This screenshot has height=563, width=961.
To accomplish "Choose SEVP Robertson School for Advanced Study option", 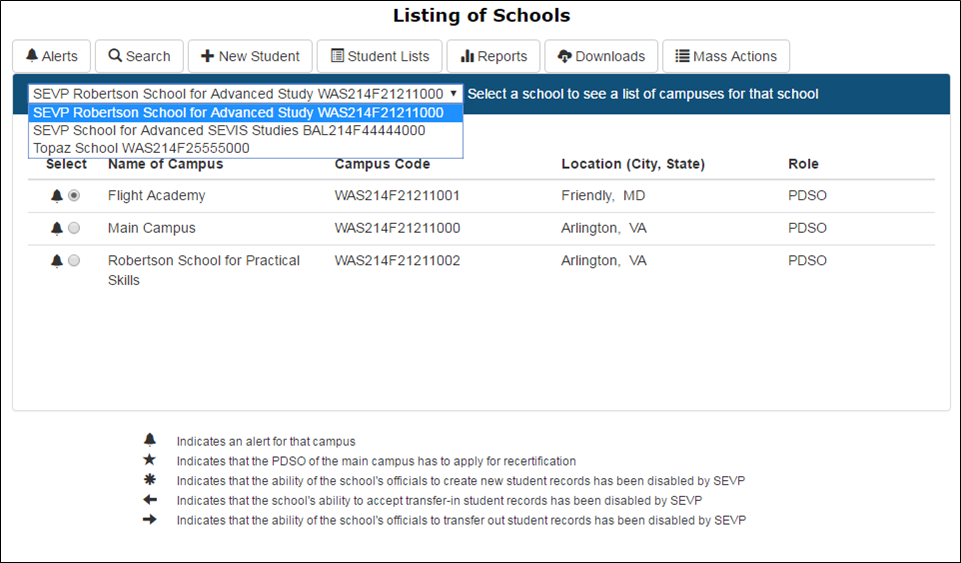I will [x=245, y=113].
